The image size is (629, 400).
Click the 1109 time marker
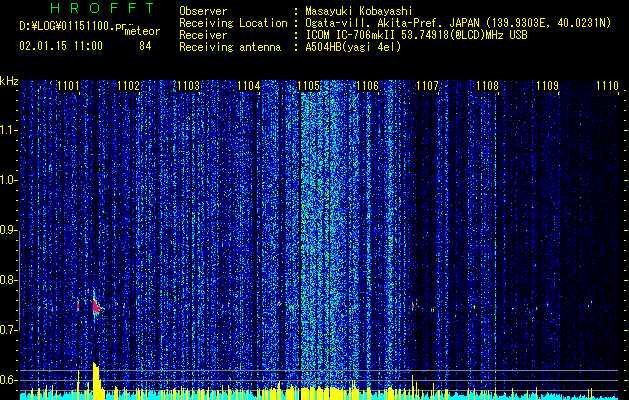coord(547,85)
